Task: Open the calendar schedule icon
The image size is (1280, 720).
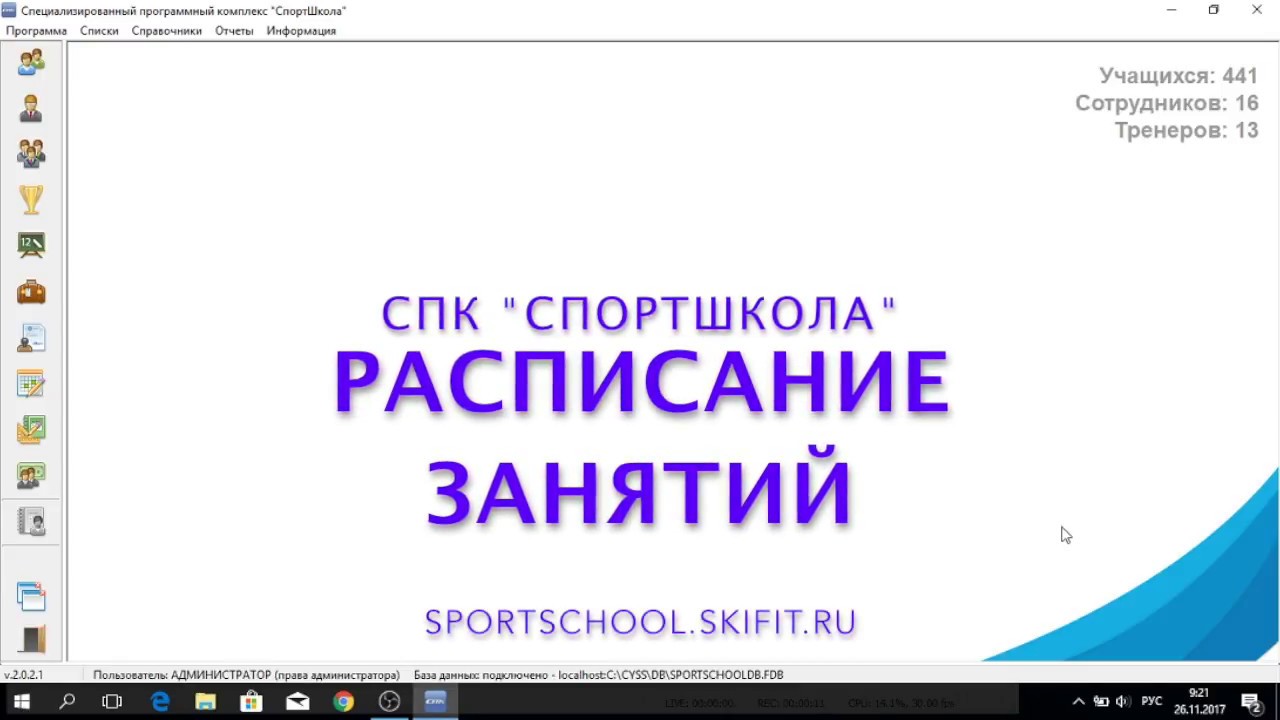Action: (x=31, y=384)
